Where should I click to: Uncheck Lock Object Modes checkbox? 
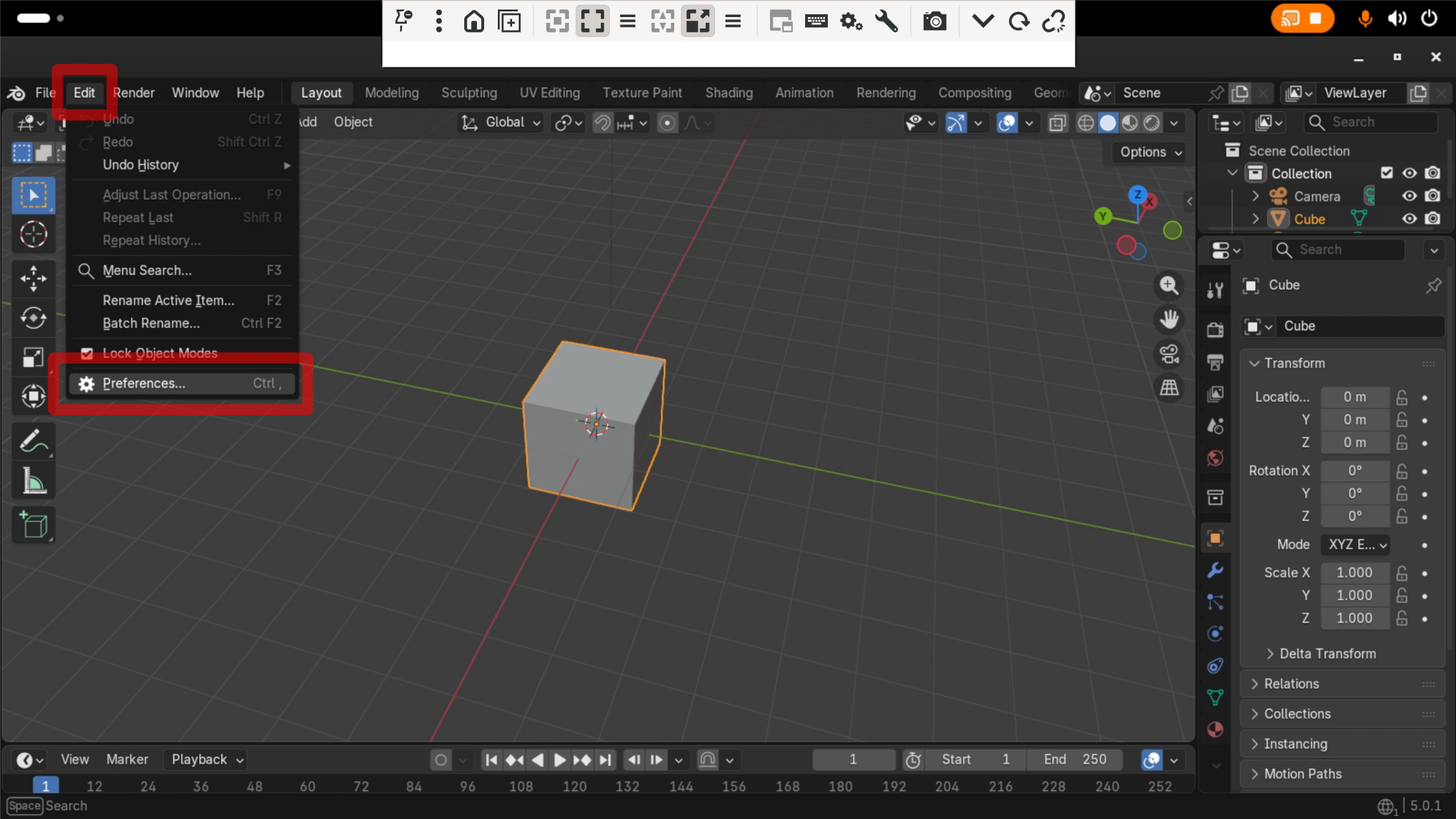(86, 353)
